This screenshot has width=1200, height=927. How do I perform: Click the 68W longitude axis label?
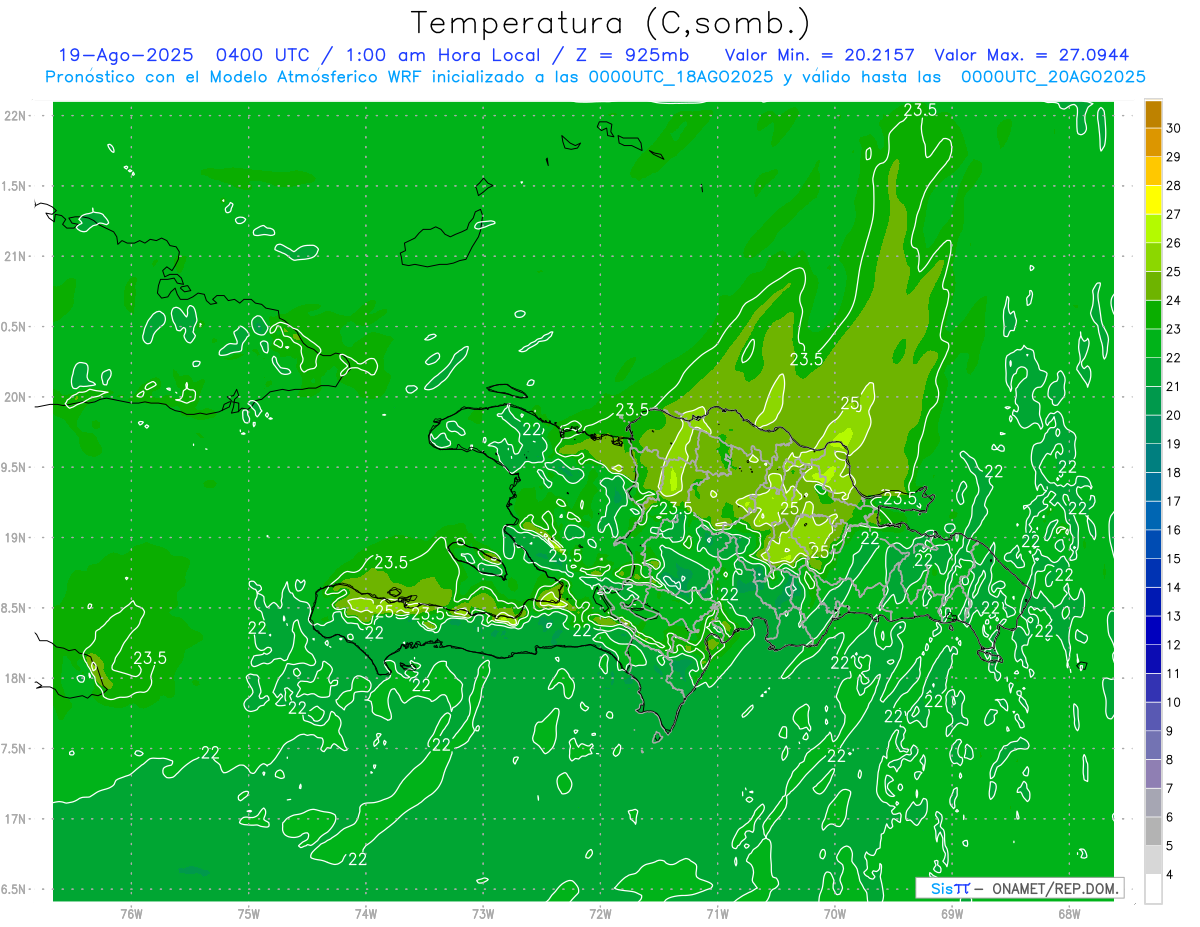[x=1069, y=914]
